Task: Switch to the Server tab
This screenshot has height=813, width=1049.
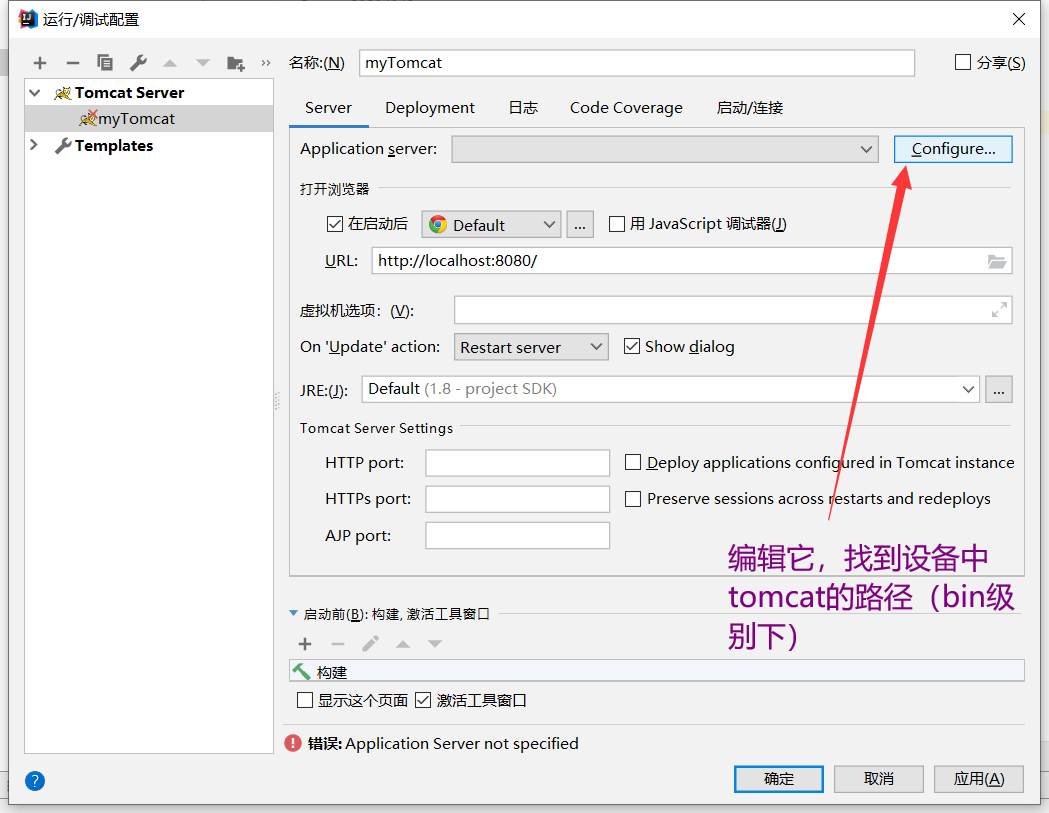Action: tap(328, 108)
